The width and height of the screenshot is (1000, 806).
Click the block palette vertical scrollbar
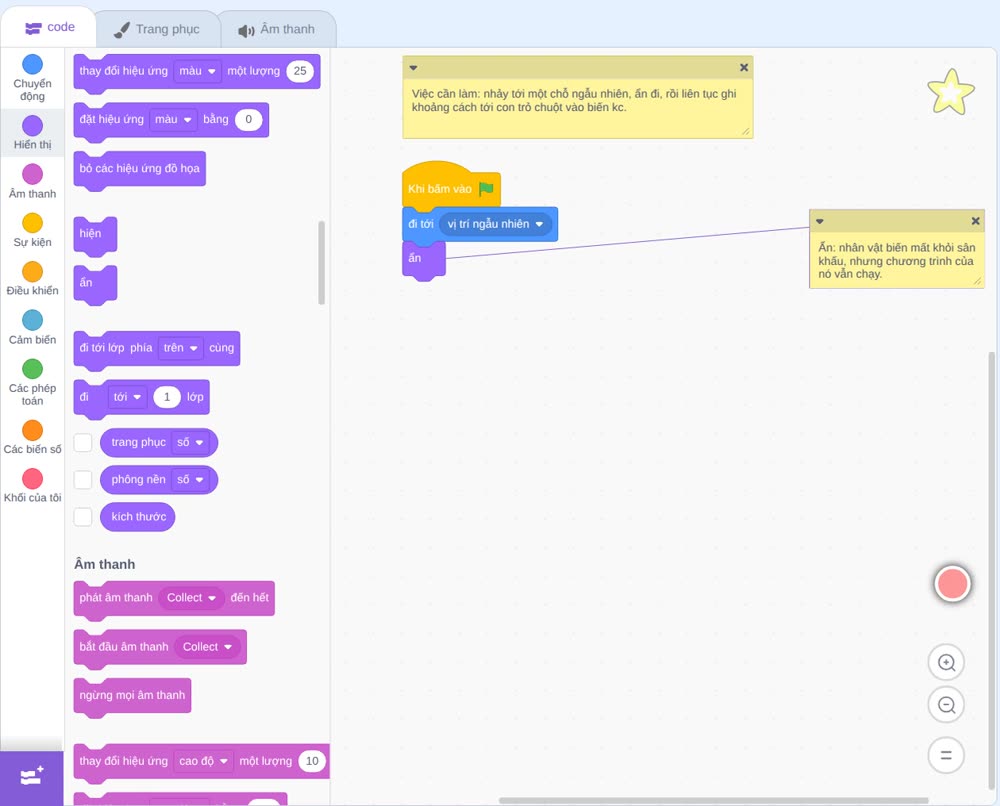tap(321, 263)
